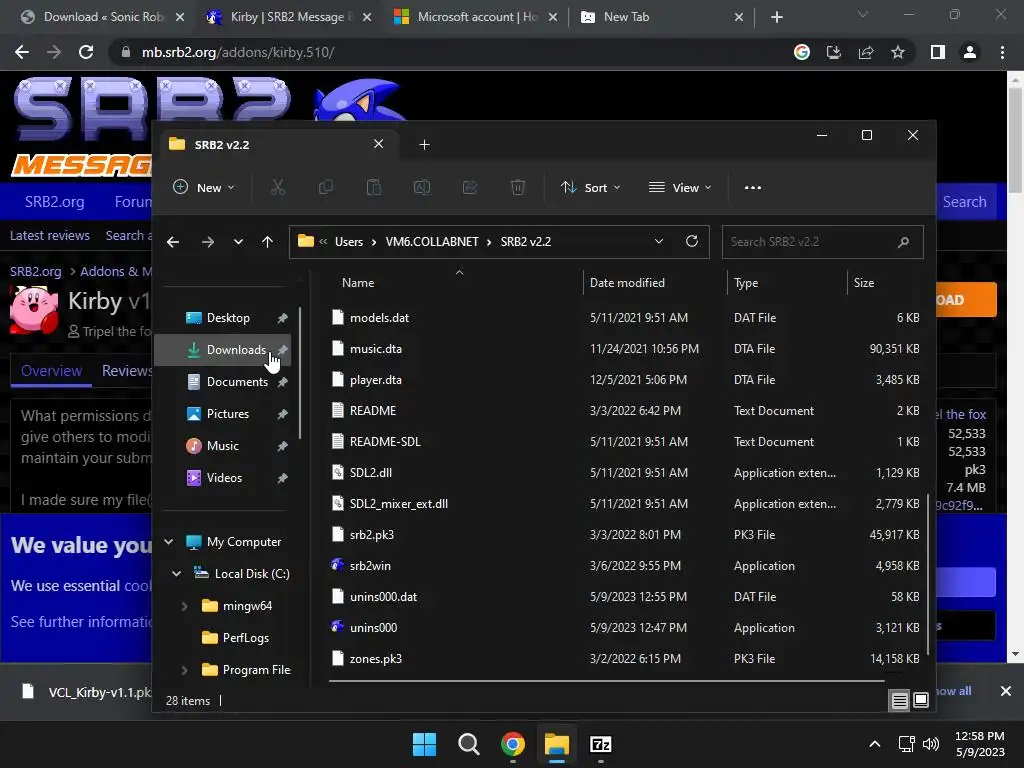Click SRB2.org breadcrumb link

pyautogui.click(x=35, y=271)
